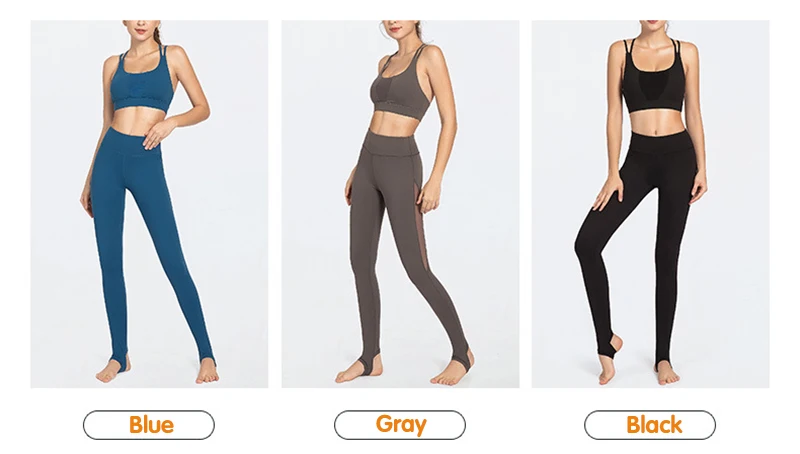Pick the Black color label
This screenshot has width=800, height=454.
650,424
